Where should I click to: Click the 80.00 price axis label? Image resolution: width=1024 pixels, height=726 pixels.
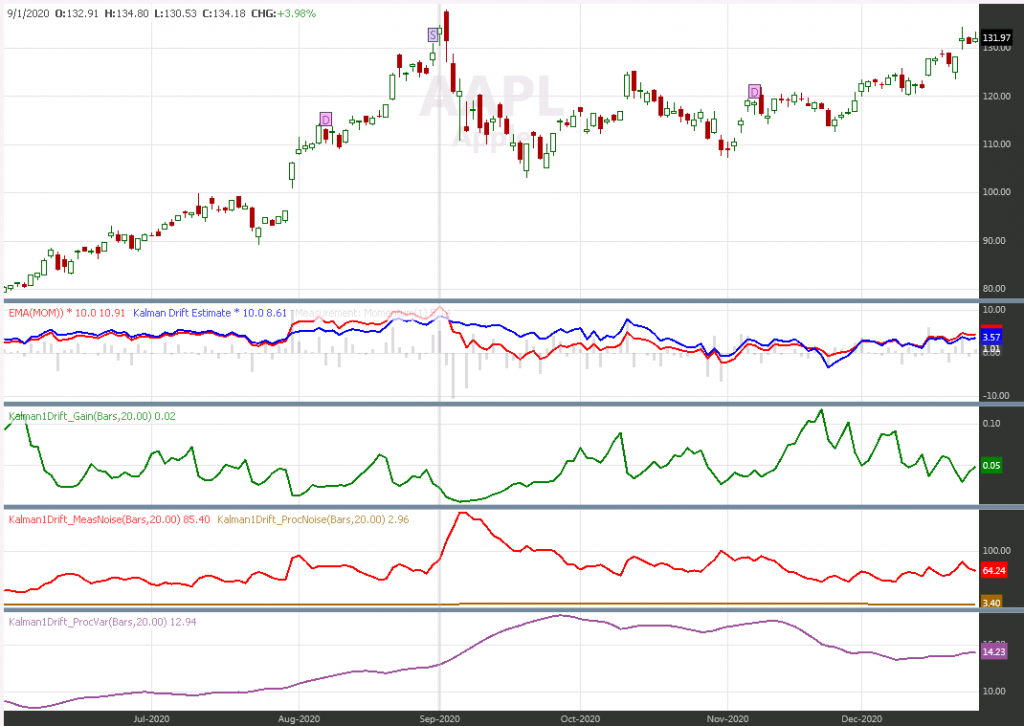click(994, 289)
